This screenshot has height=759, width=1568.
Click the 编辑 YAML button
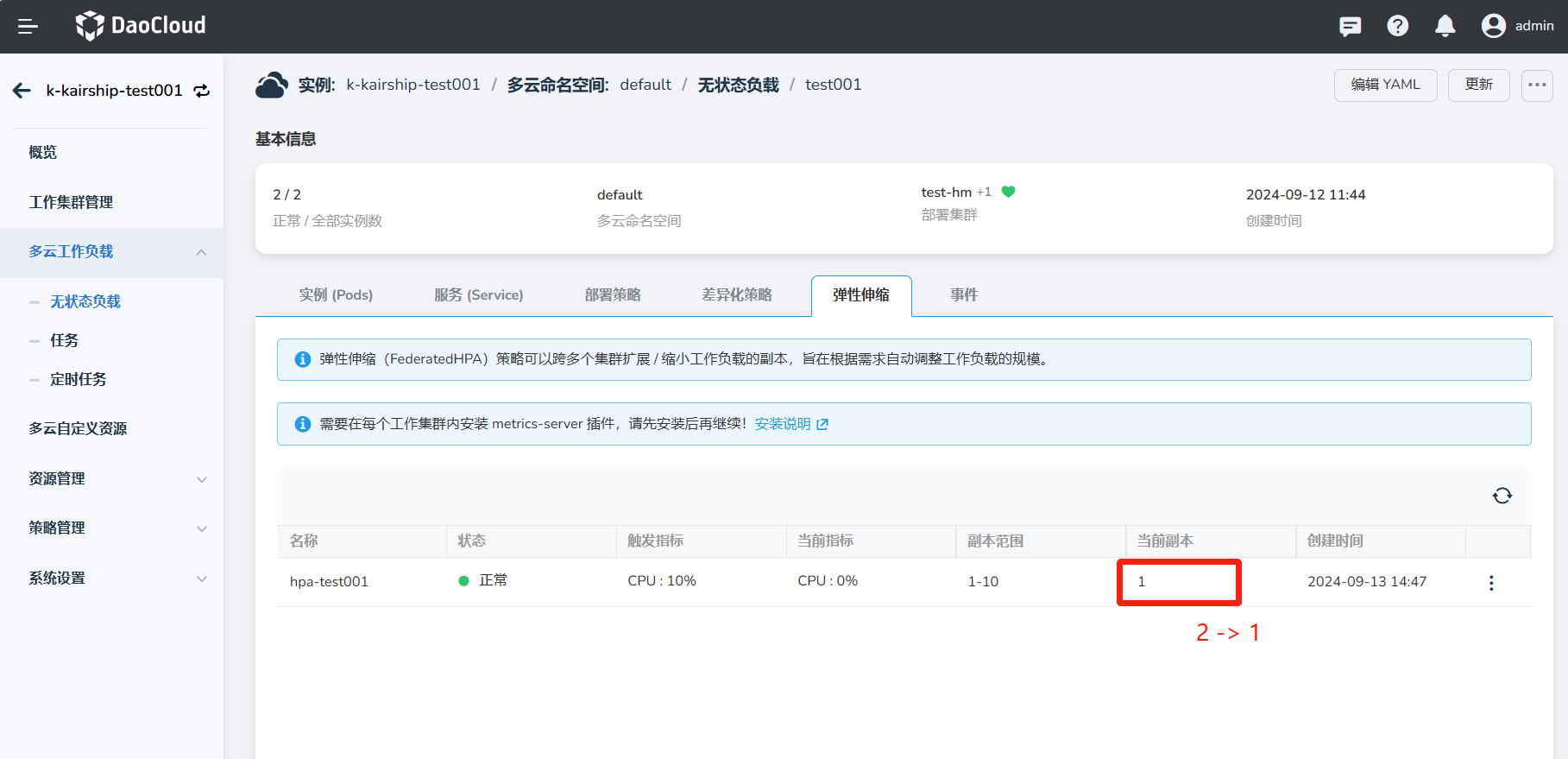[1384, 85]
